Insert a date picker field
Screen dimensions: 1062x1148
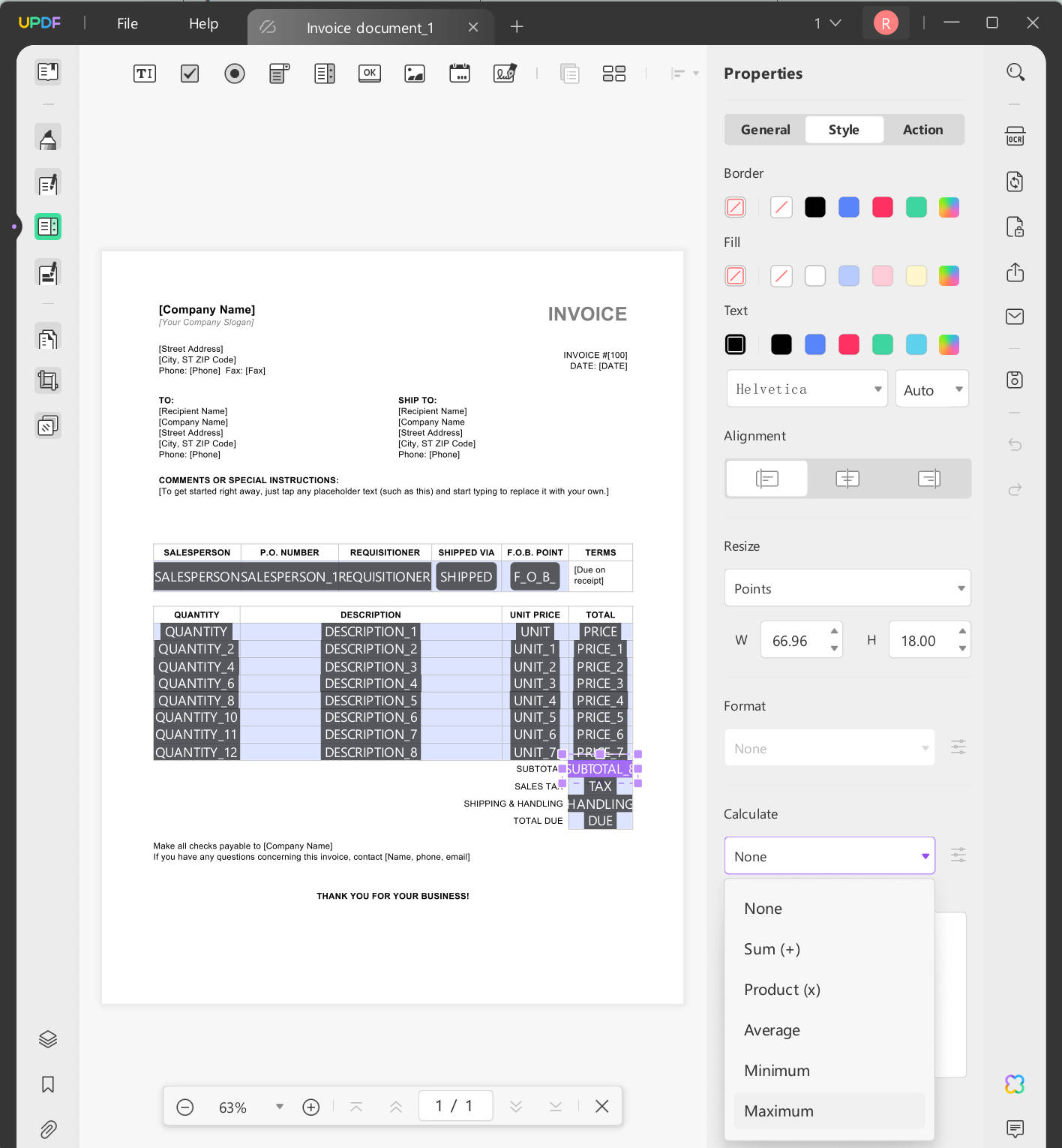click(x=459, y=73)
